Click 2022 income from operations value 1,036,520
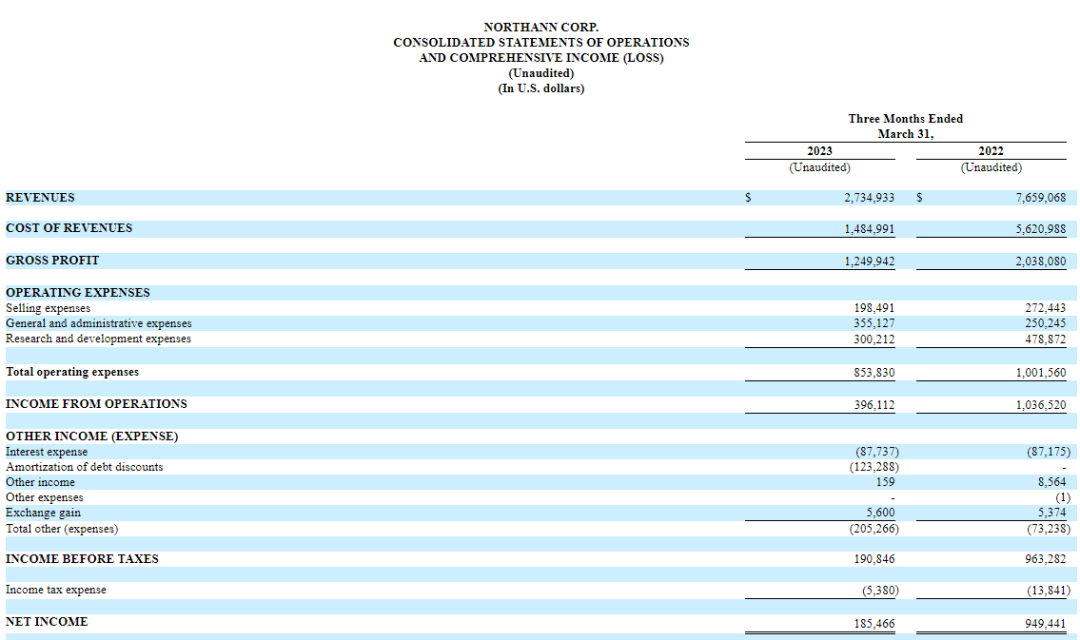The height and width of the screenshot is (640, 1080). 1040,404
